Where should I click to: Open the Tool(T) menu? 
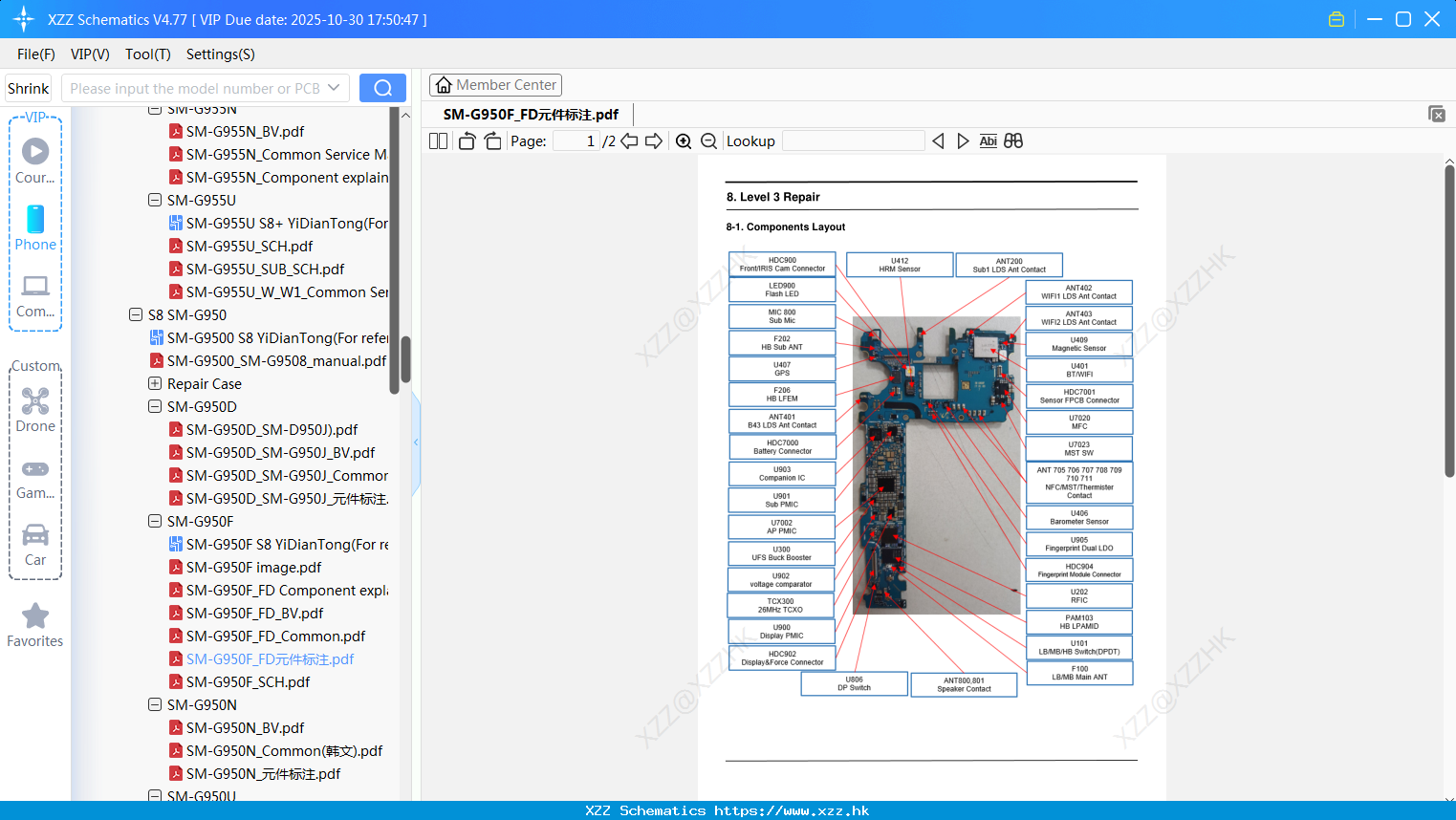147,54
